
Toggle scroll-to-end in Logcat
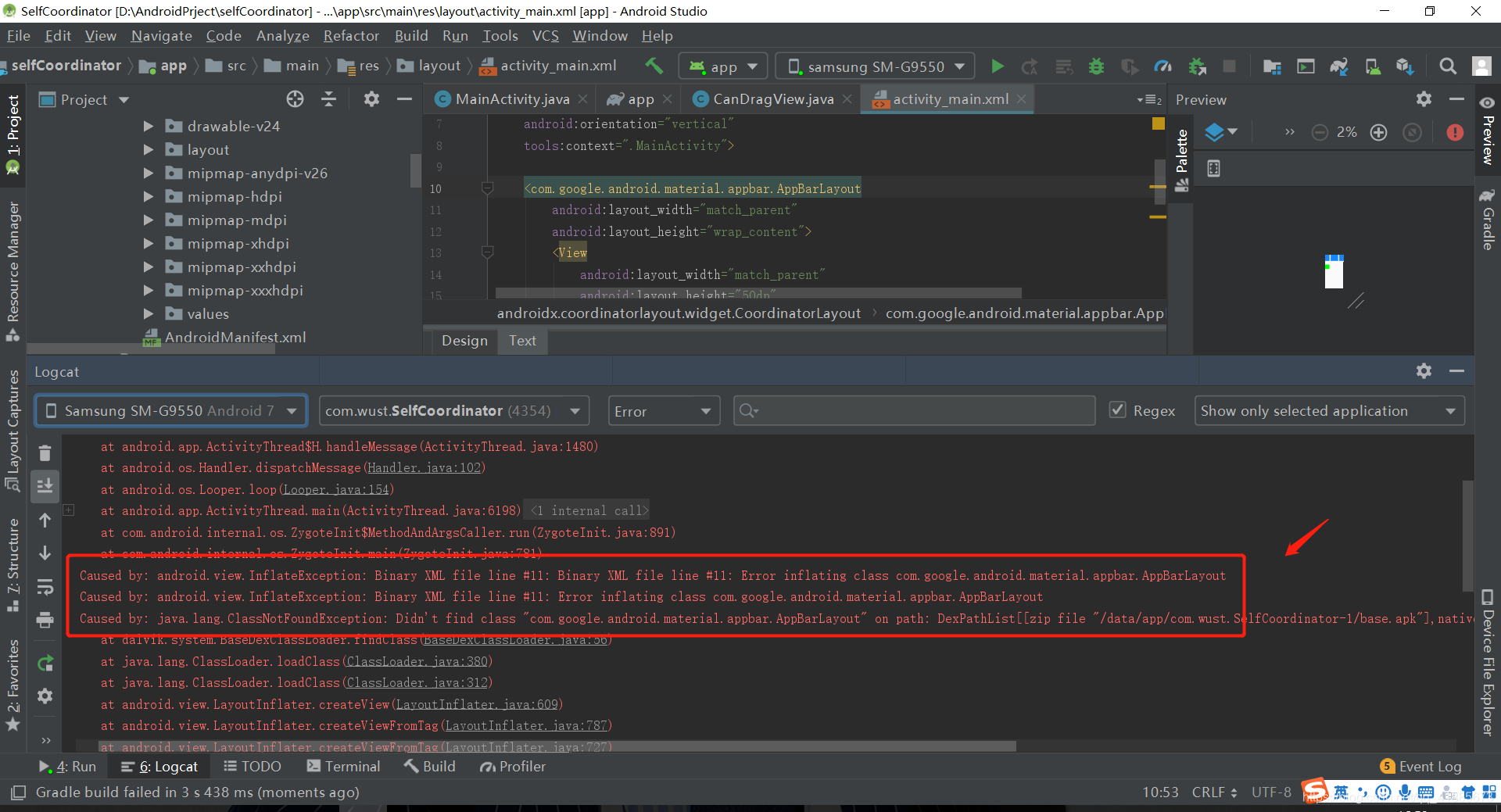coord(45,485)
